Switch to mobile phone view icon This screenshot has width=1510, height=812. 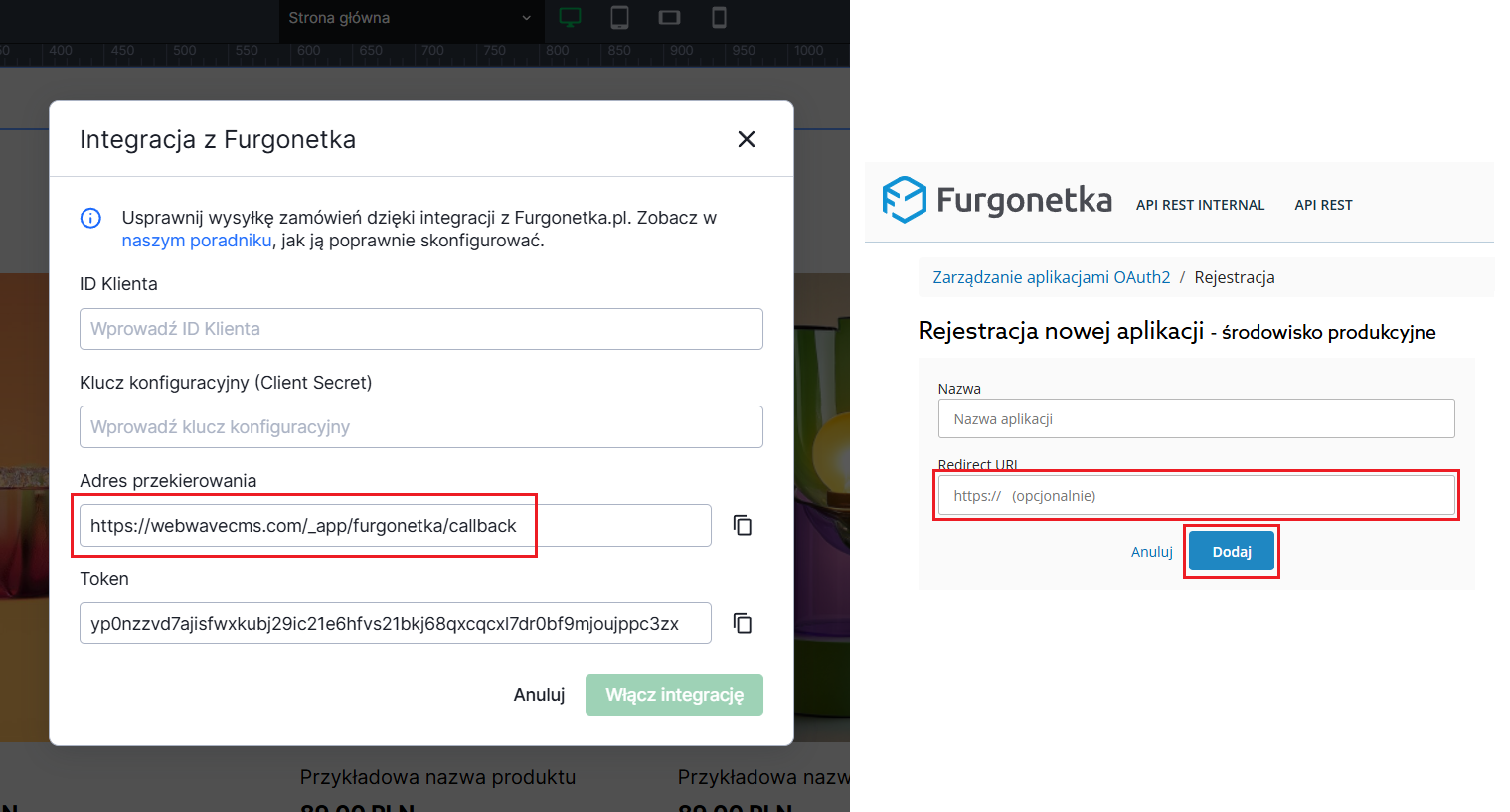click(719, 17)
